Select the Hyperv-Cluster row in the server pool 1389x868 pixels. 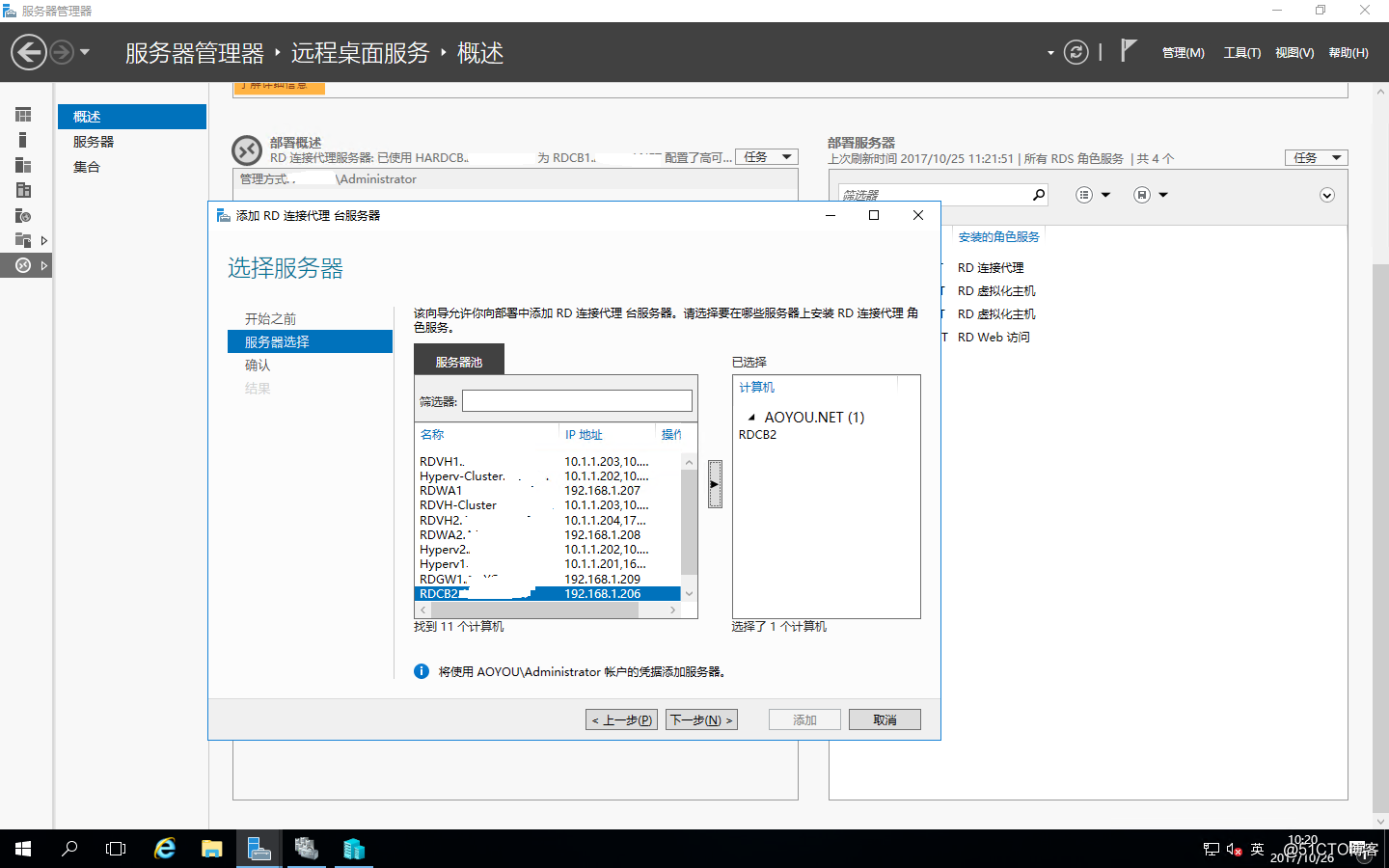(547, 475)
